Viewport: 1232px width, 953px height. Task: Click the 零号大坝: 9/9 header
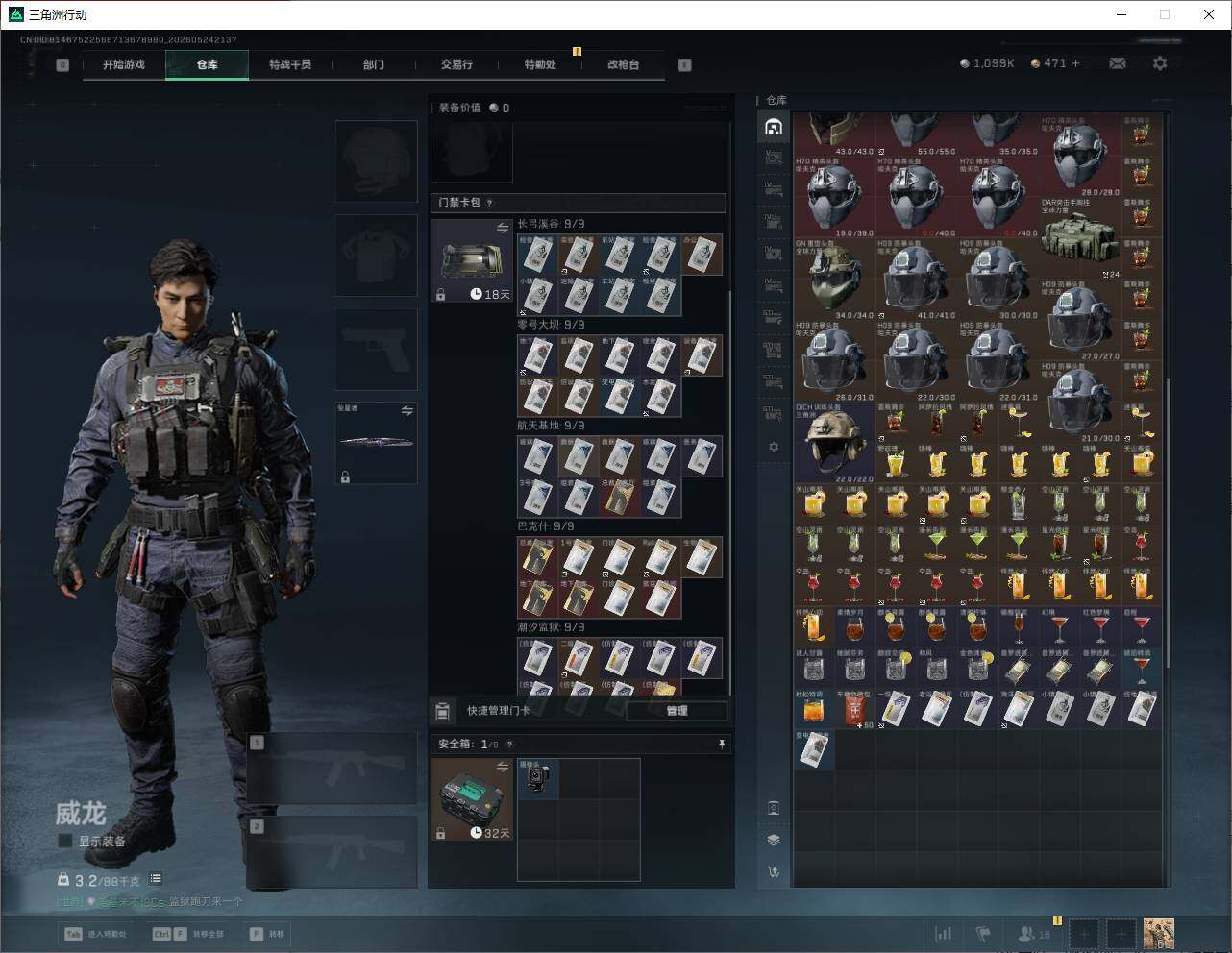coord(551,325)
